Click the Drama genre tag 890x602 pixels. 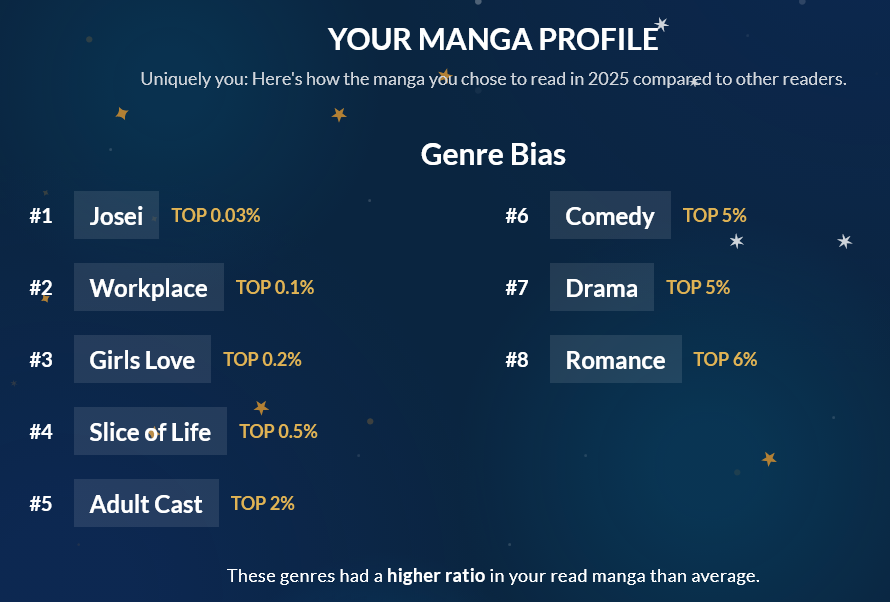[x=601, y=288]
